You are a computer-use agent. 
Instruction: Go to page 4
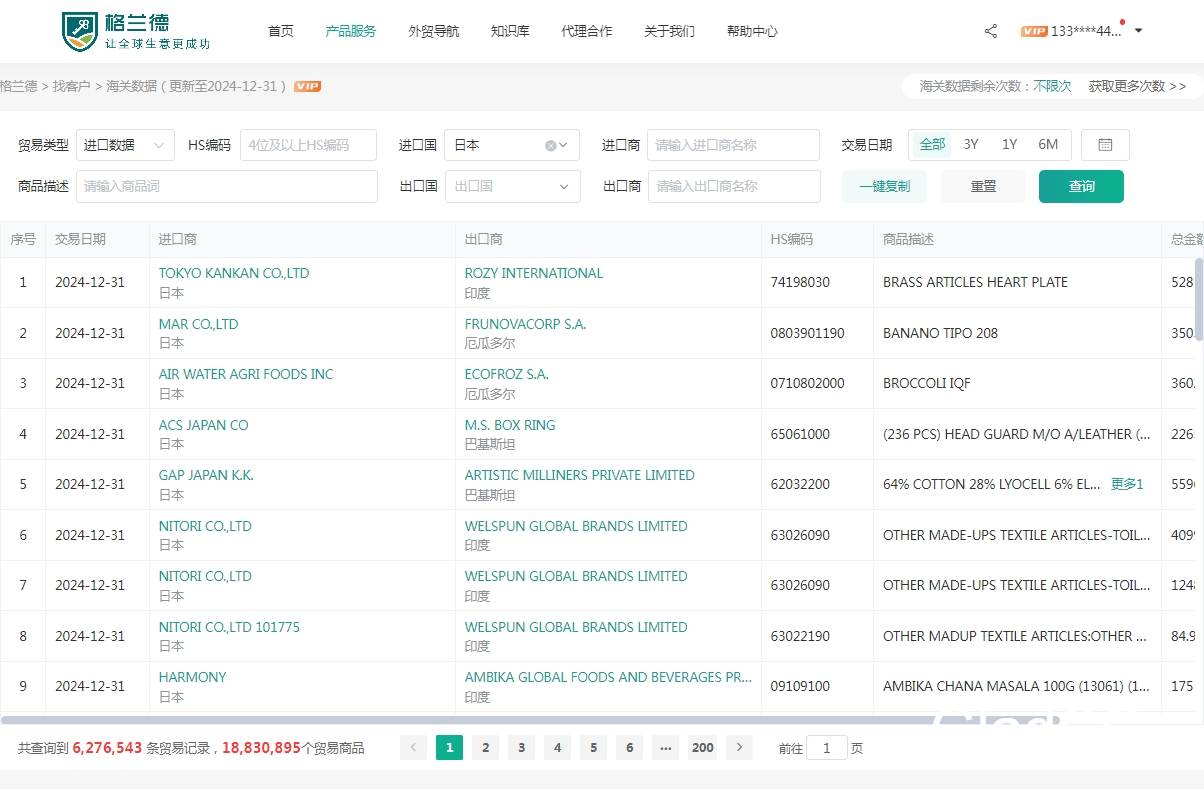[558, 747]
